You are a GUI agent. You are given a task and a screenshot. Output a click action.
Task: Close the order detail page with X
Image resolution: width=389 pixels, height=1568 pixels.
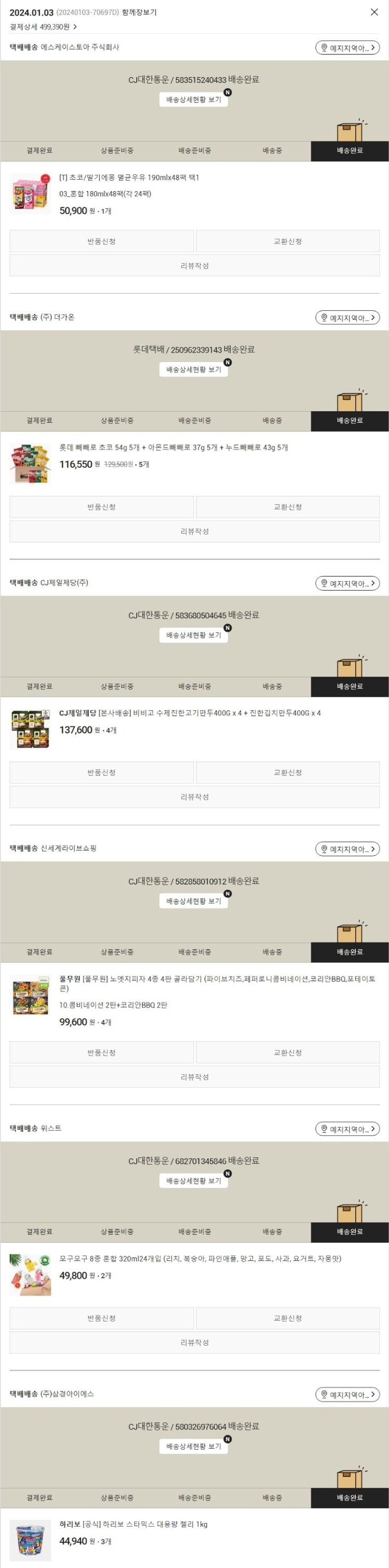pos(374,12)
